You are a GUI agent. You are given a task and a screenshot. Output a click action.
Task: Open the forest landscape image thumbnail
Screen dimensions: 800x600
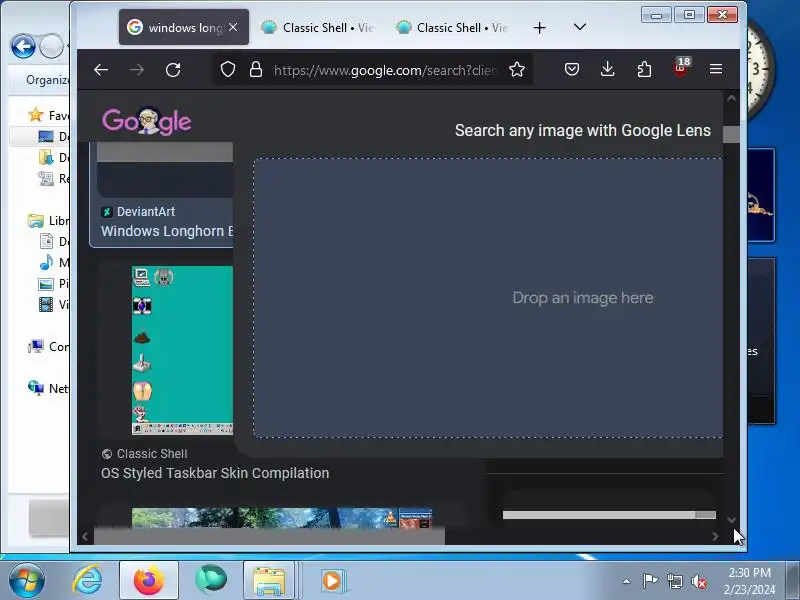tap(282, 517)
